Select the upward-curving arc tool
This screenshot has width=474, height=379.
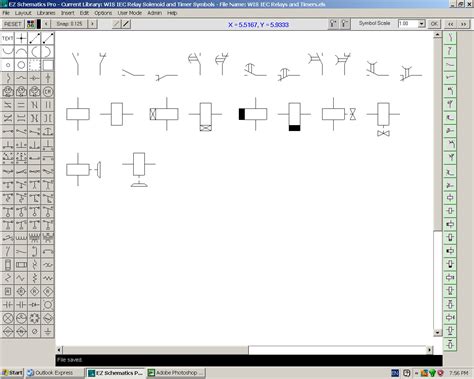pos(8,52)
